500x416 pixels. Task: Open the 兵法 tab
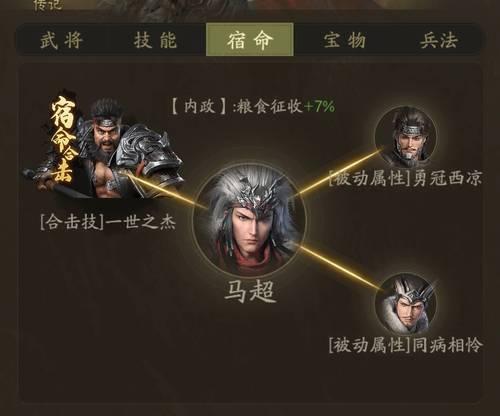(438, 41)
